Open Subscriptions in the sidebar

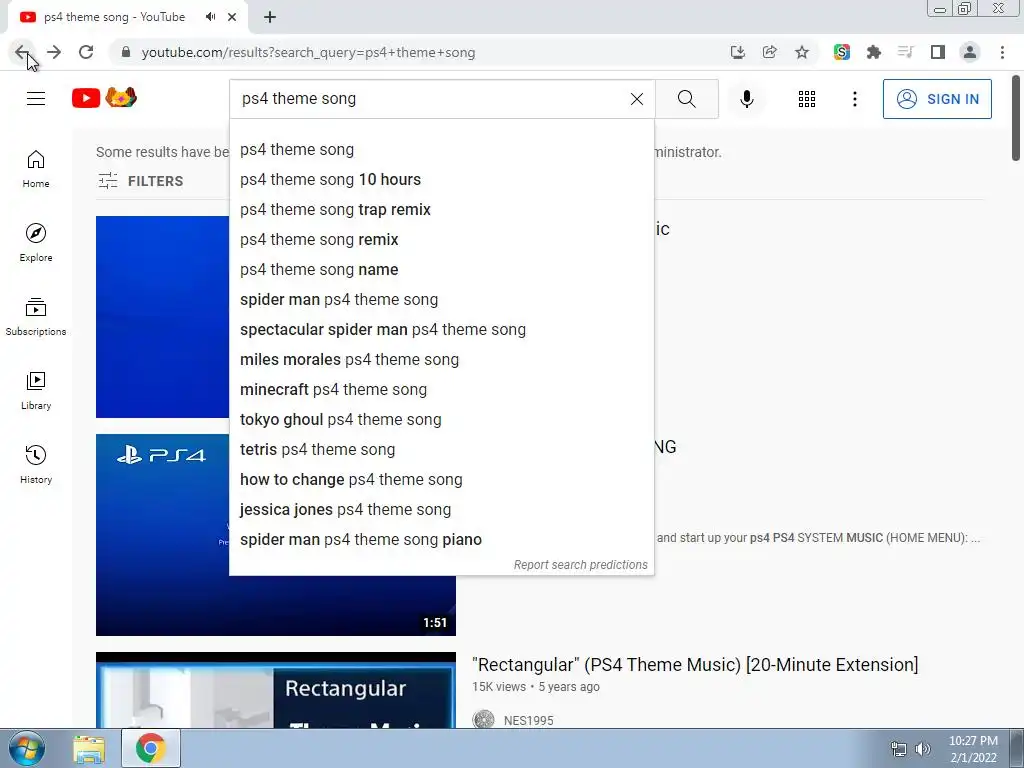36,317
